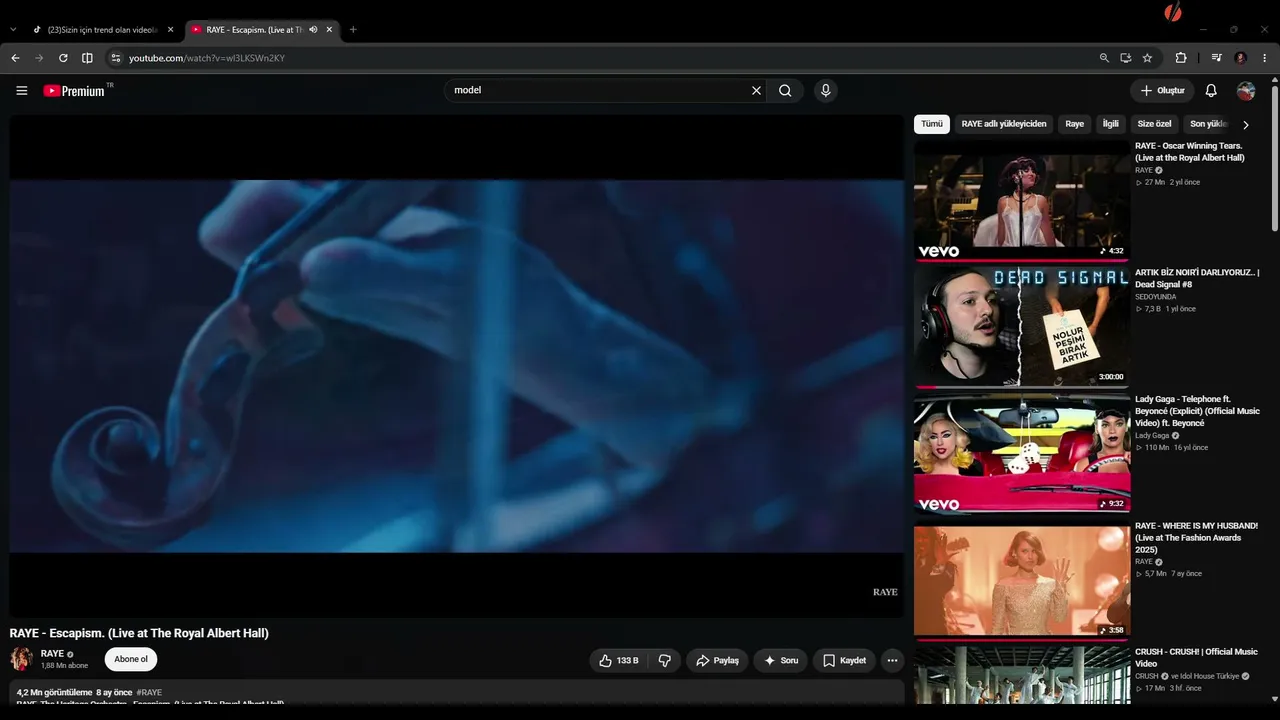The width and height of the screenshot is (1280, 720).
Task: Like the video with thumbs up
Action: point(619,661)
